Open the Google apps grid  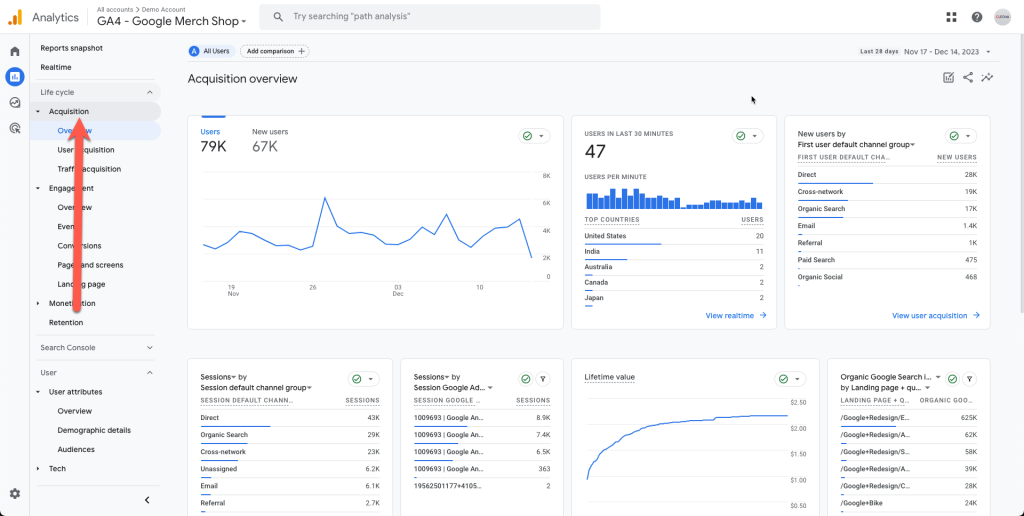[x=951, y=17]
